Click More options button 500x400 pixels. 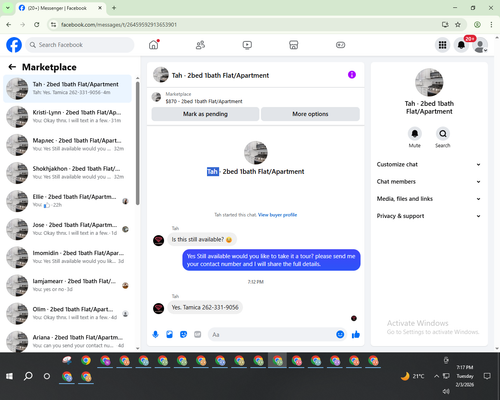[x=310, y=114]
